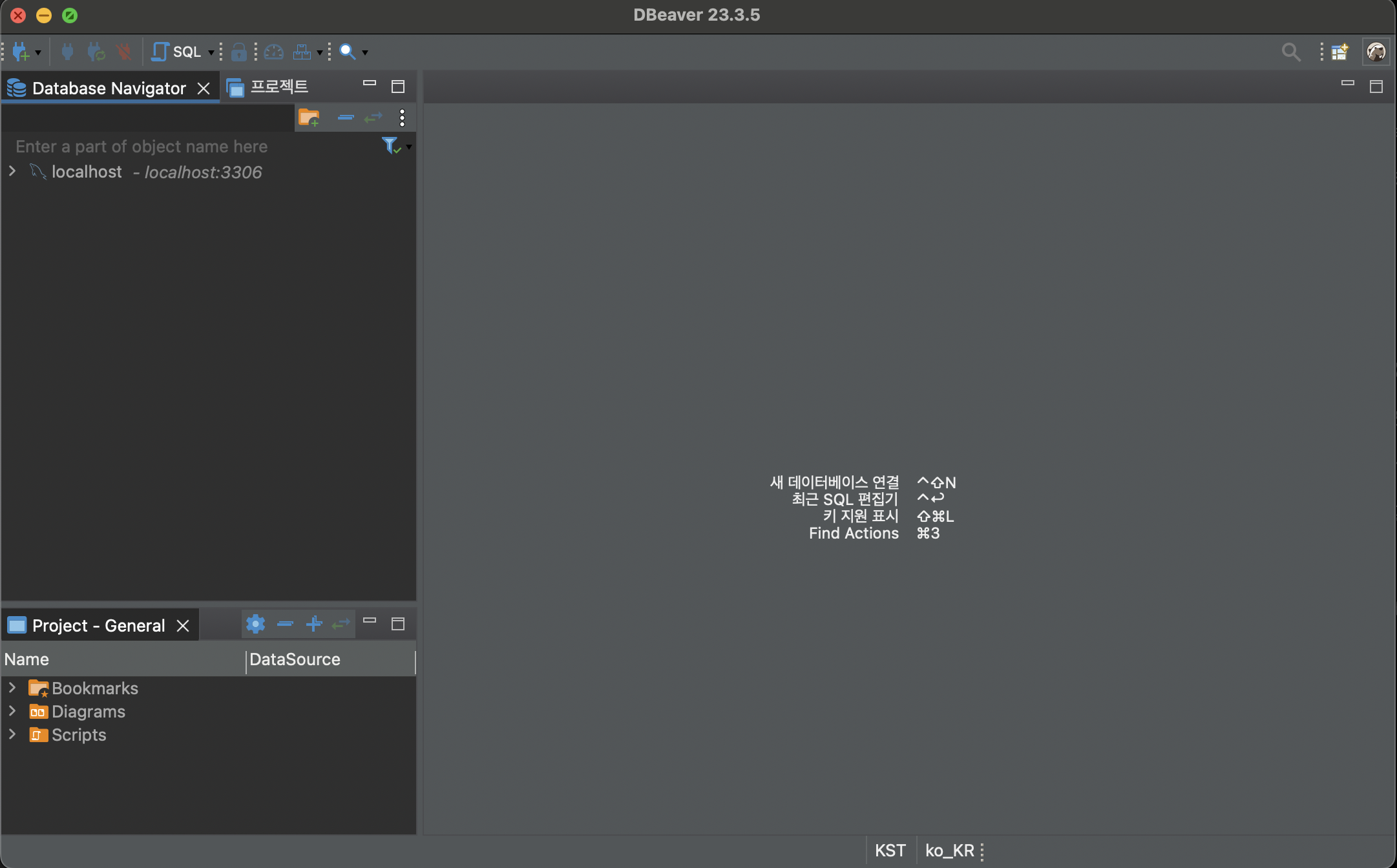Open the navigator three-dot view menu
This screenshot has width=1397, height=868.
(402, 118)
